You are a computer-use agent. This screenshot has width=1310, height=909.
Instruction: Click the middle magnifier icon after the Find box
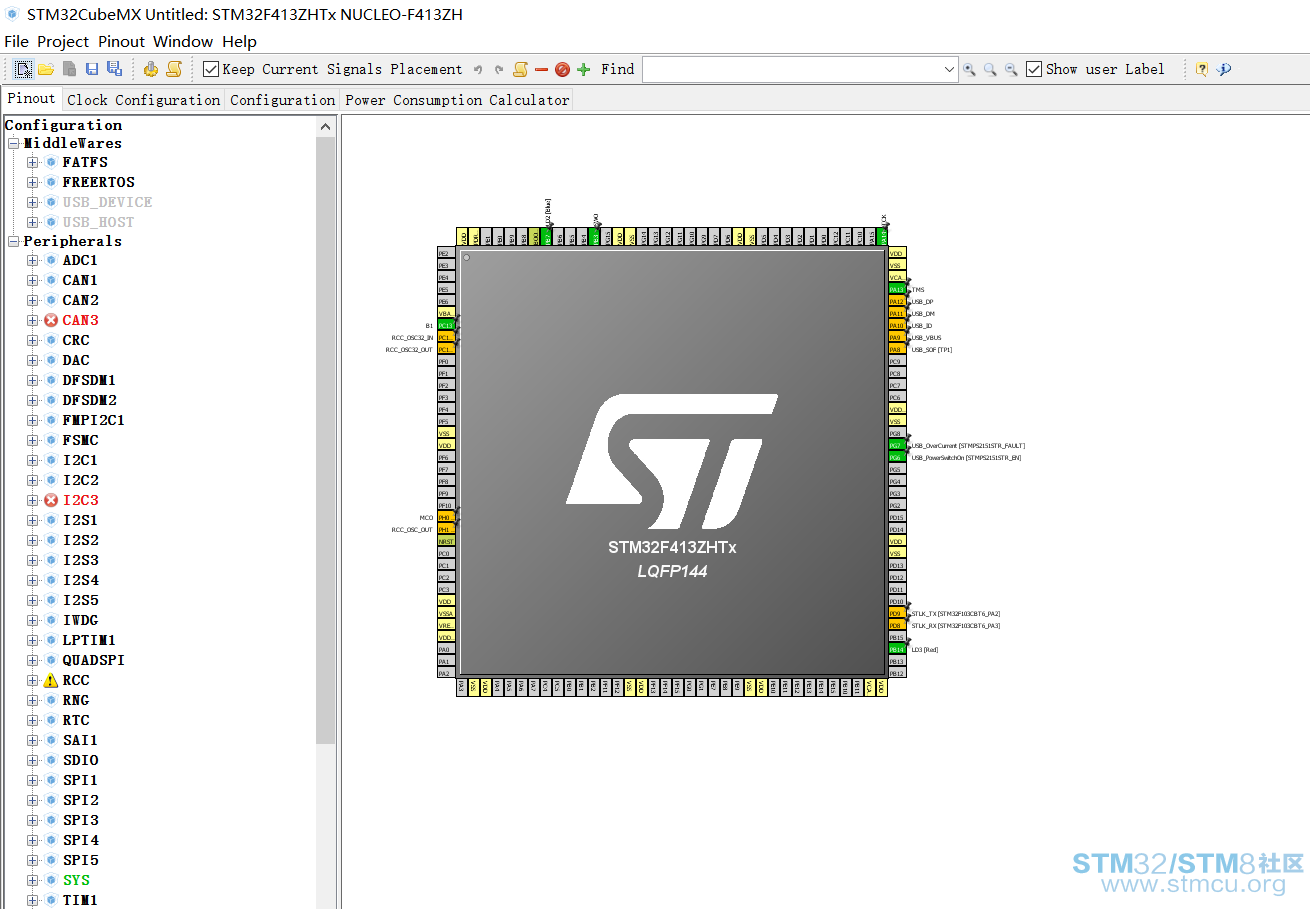click(990, 69)
